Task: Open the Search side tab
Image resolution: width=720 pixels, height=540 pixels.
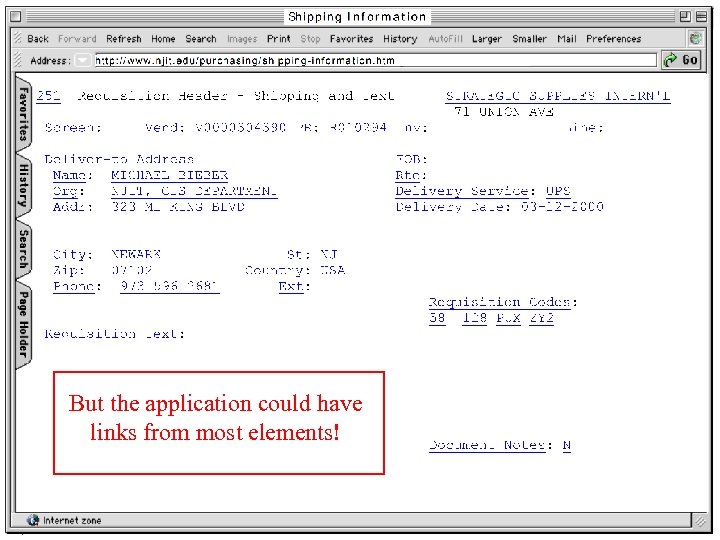Action: click(x=23, y=248)
